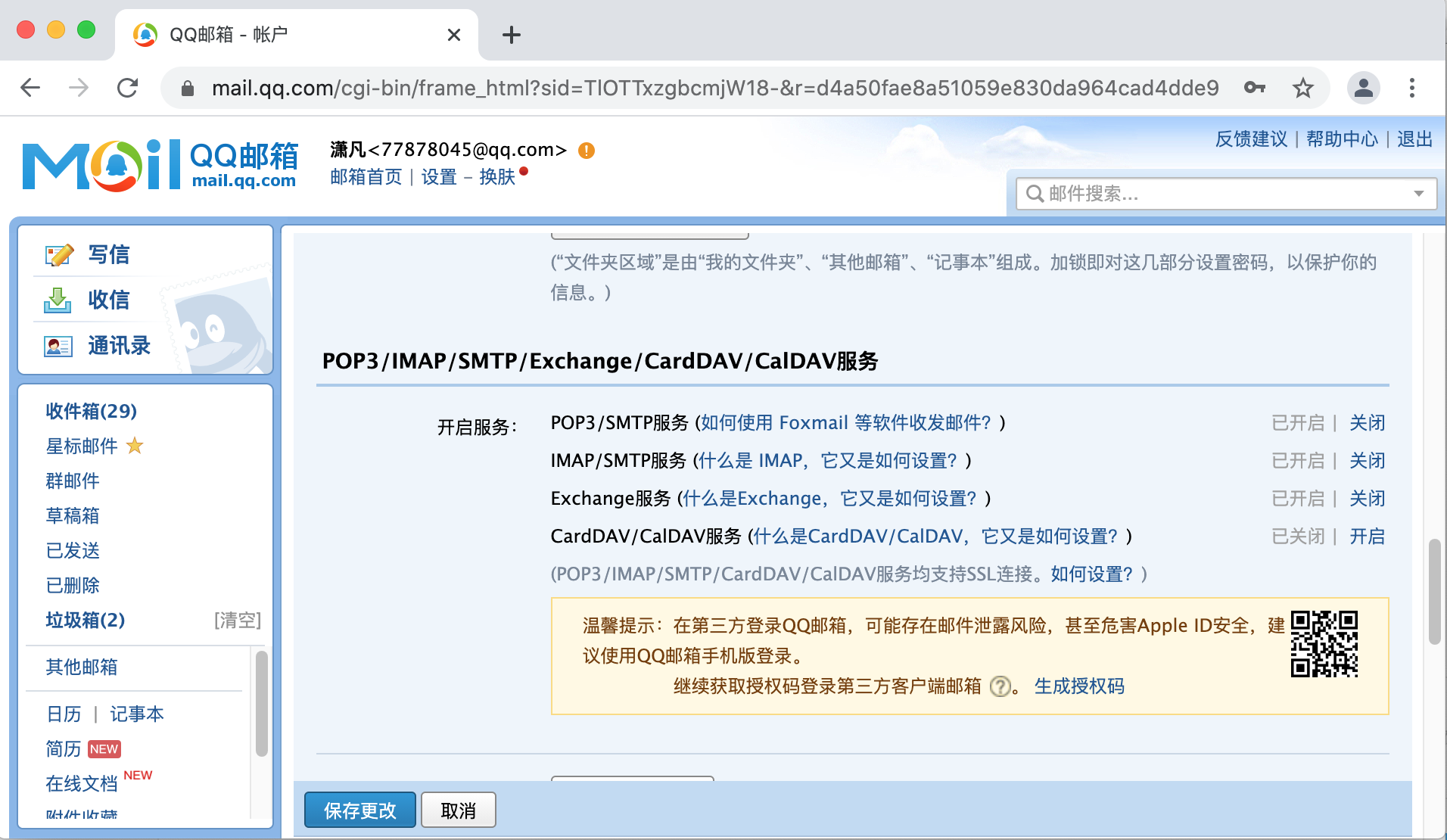Click the compose 写信 pencil icon
This screenshot has width=1447, height=840.
pyautogui.click(x=59, y=255)
